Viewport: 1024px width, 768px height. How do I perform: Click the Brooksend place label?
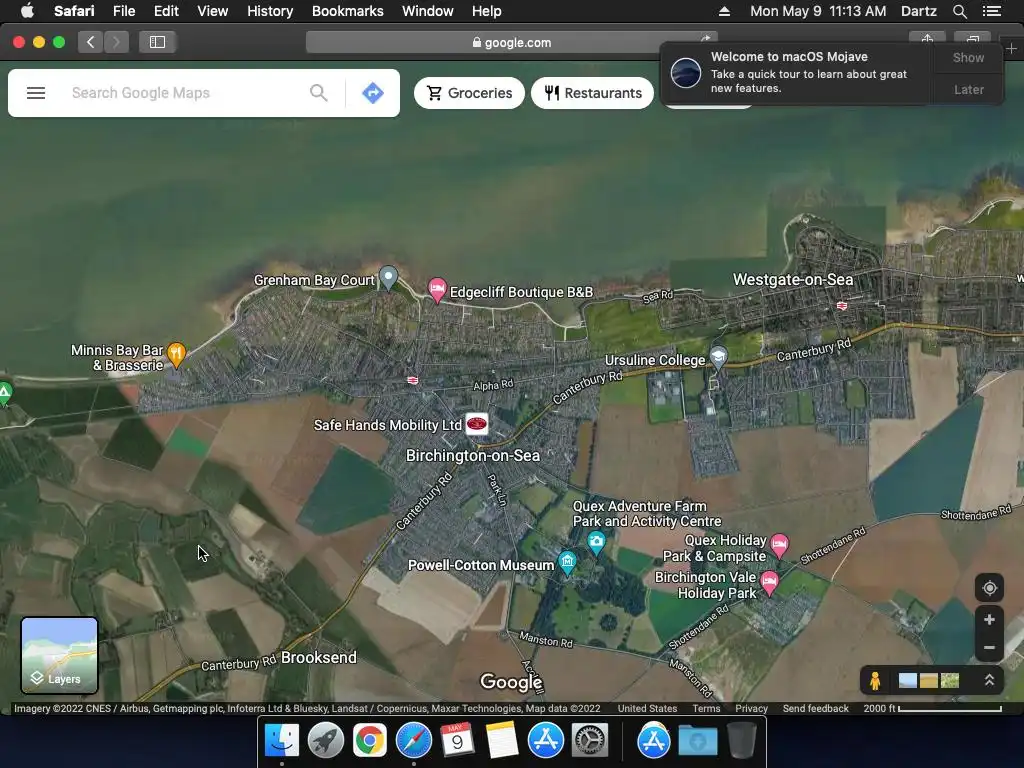(319, 657)
